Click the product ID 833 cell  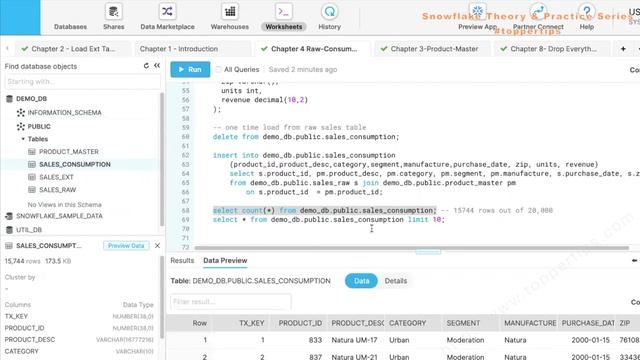pyautogui.click(x=299, y=340)
